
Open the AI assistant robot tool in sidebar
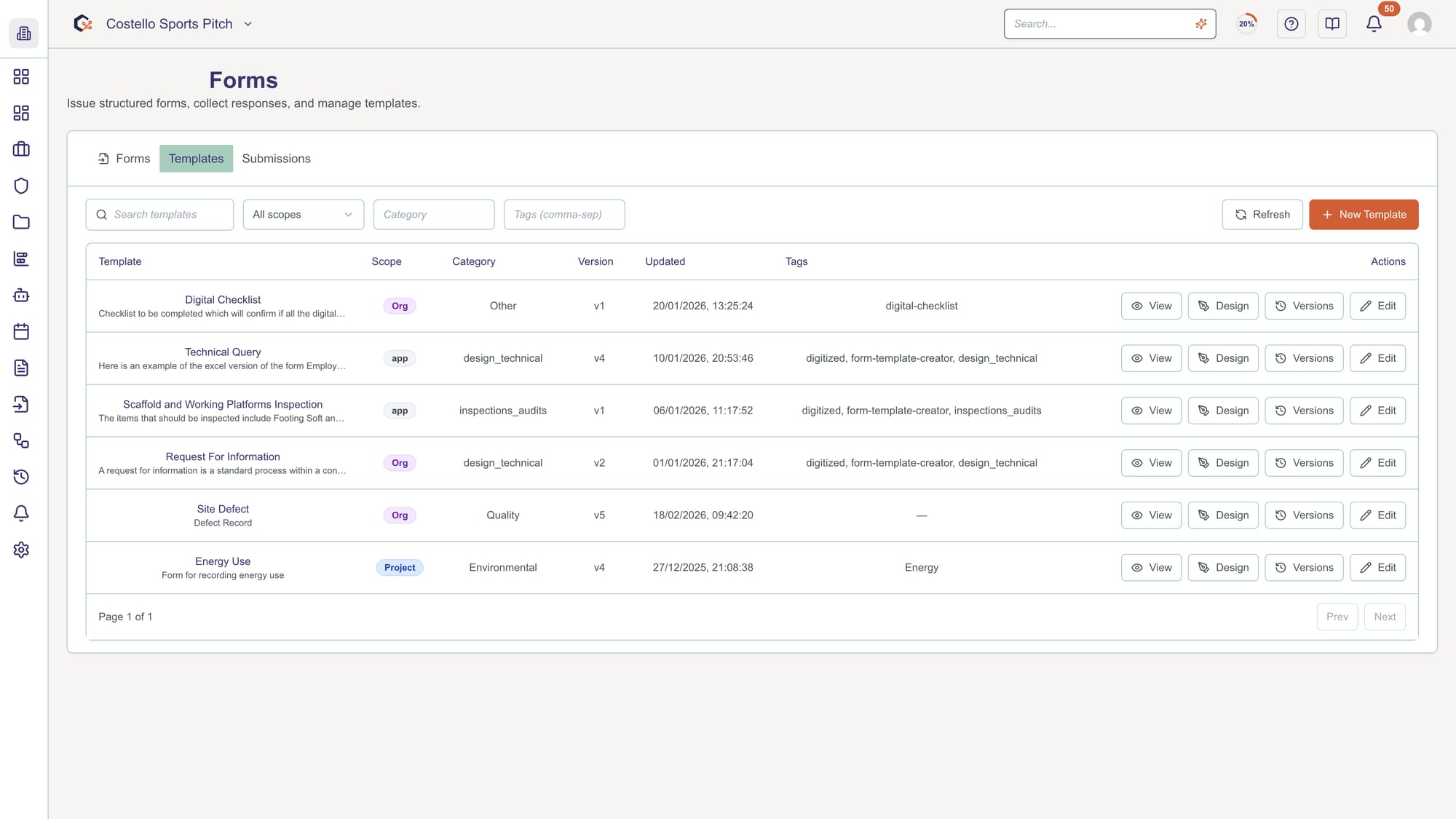tap(20, 295)
